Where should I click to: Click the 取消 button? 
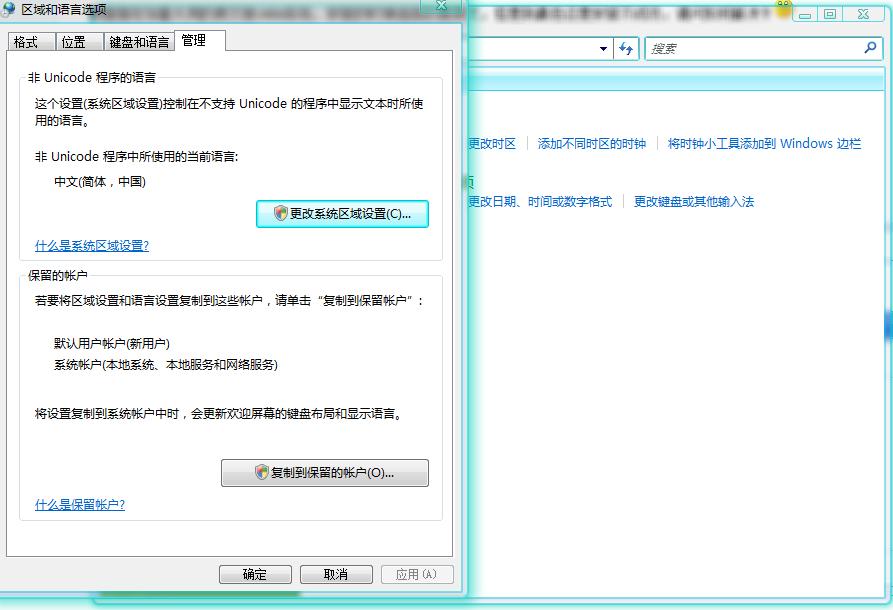pyautogui.click(x=336, y=574)
